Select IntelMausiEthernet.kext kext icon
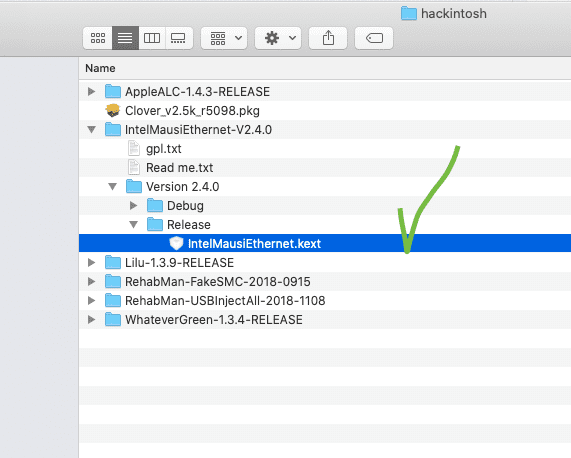 pos(176,243)
